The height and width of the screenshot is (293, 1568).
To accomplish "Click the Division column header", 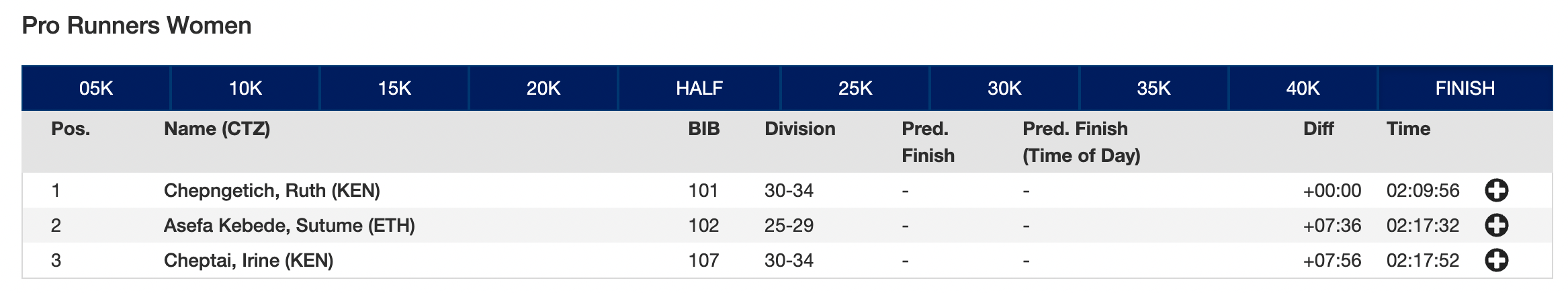I will pyautogui.click(x=799, y=129).
